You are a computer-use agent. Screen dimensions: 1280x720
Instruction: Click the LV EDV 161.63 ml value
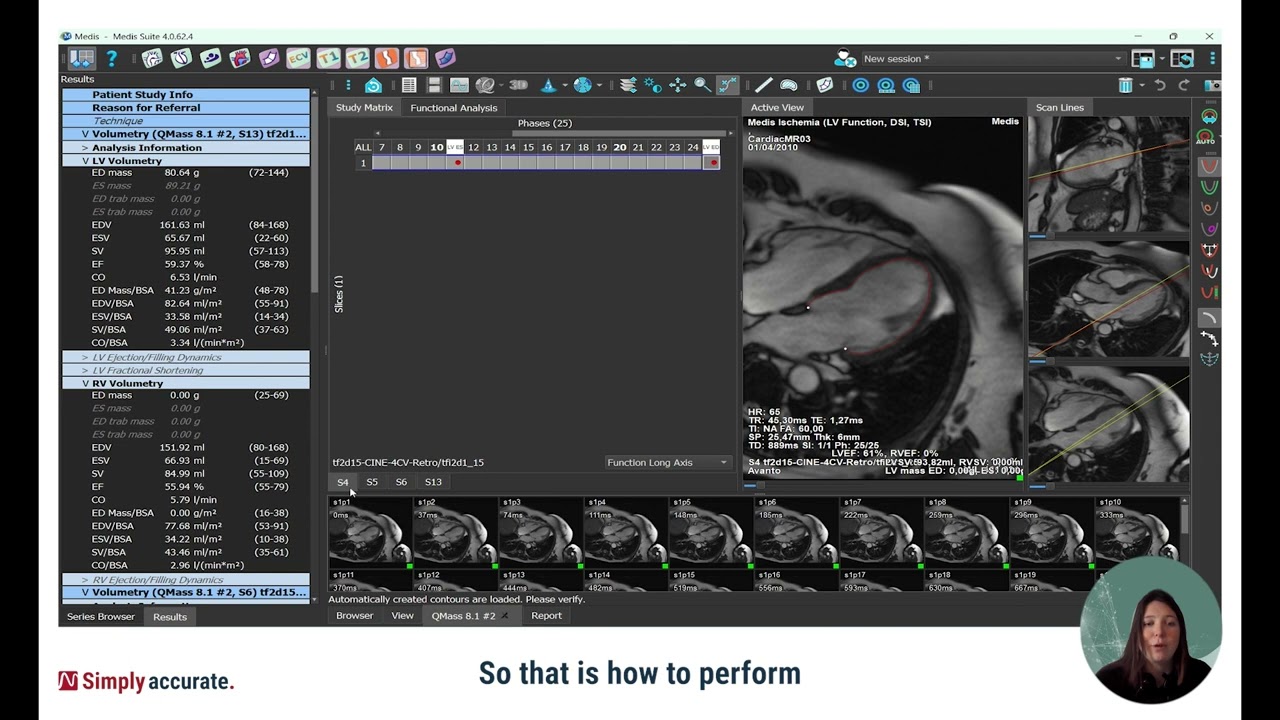coord(182,225)
